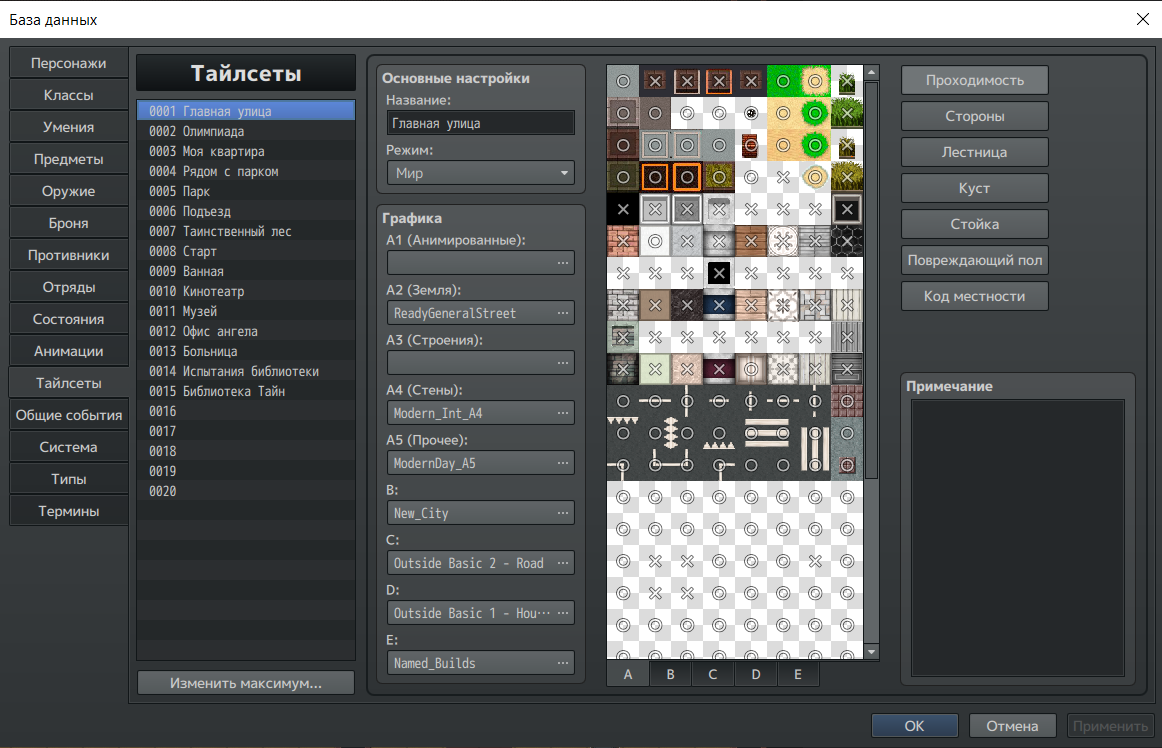This screenshot has height=748, width=1162.
Task: Select Лестница editing mode
Action: [x=975, y=152]
